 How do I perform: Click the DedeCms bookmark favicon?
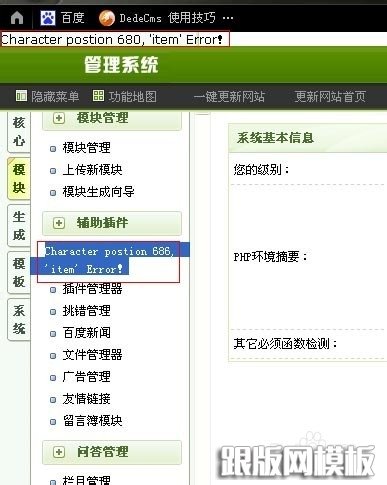(107, 18)
